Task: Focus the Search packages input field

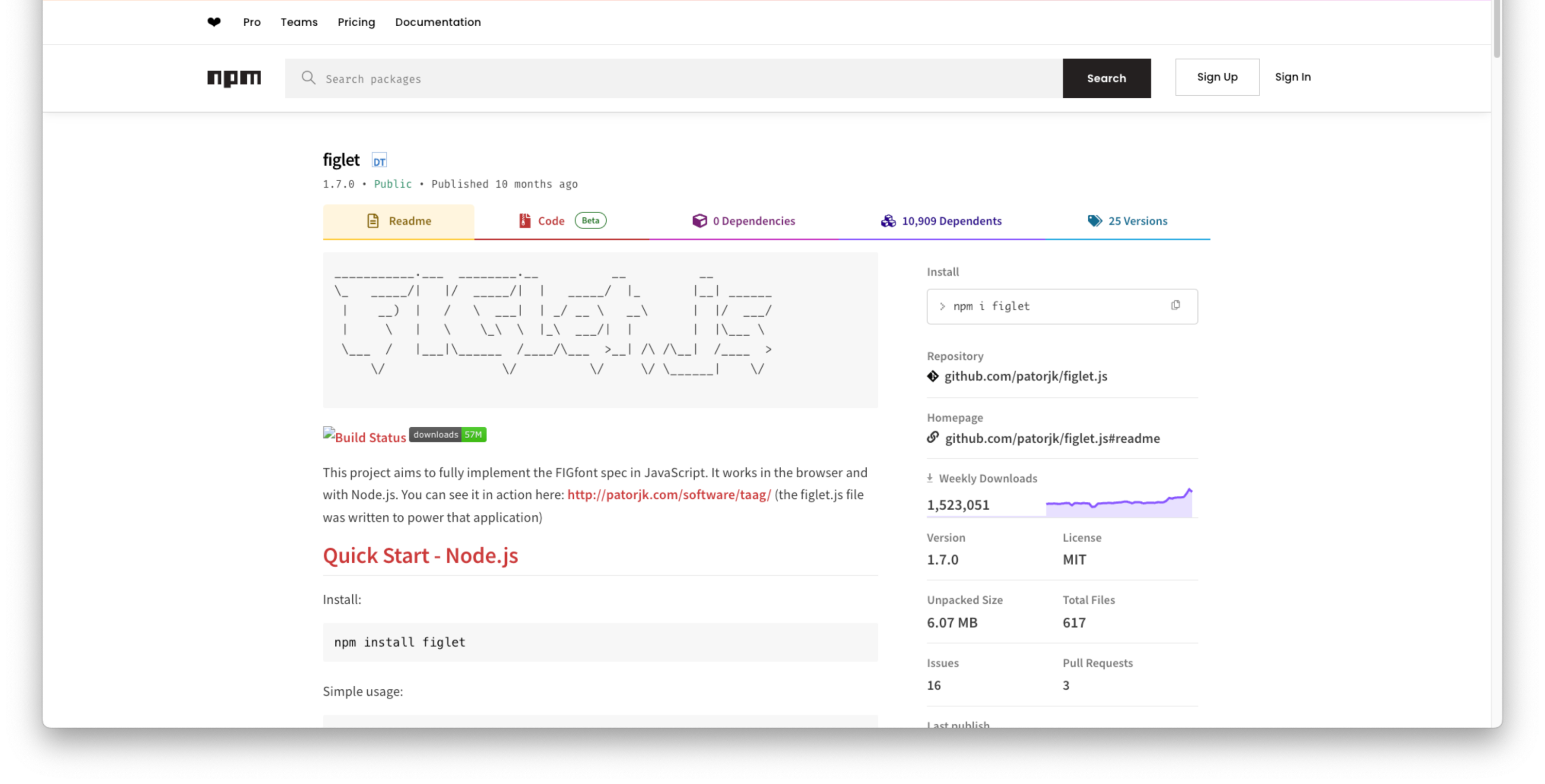Action: click(x=674, y=79)
